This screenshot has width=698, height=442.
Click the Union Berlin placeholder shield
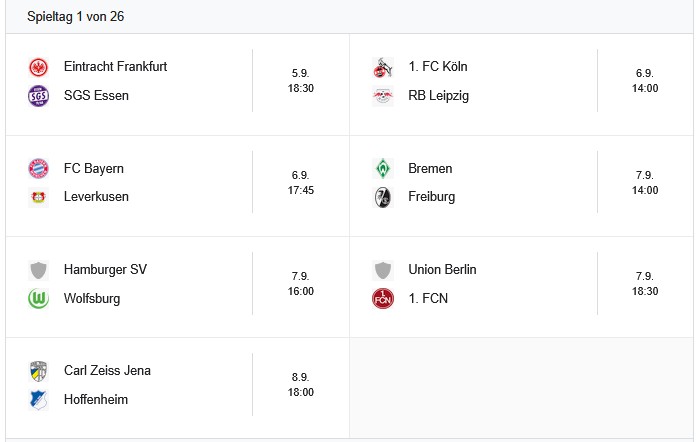[383, 270]
